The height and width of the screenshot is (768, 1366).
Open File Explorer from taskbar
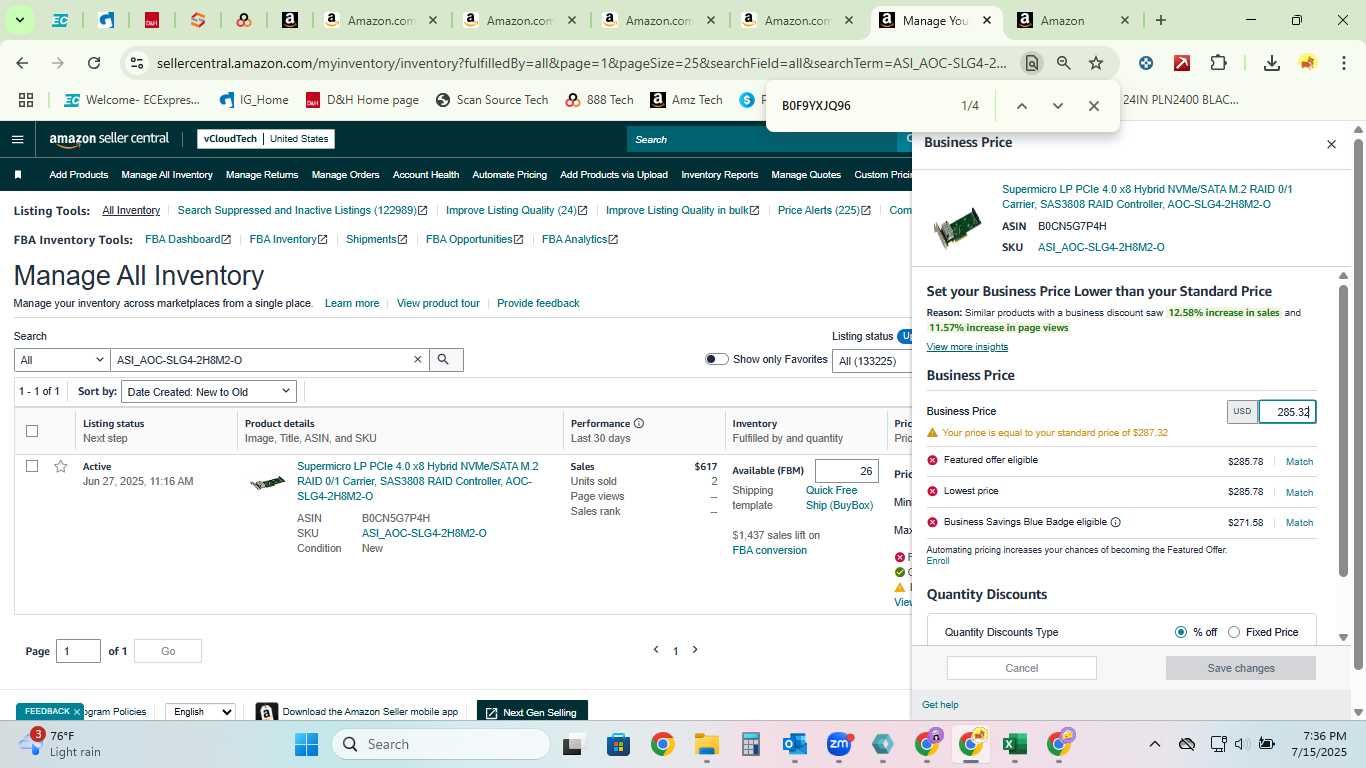(x=707, y=744)
